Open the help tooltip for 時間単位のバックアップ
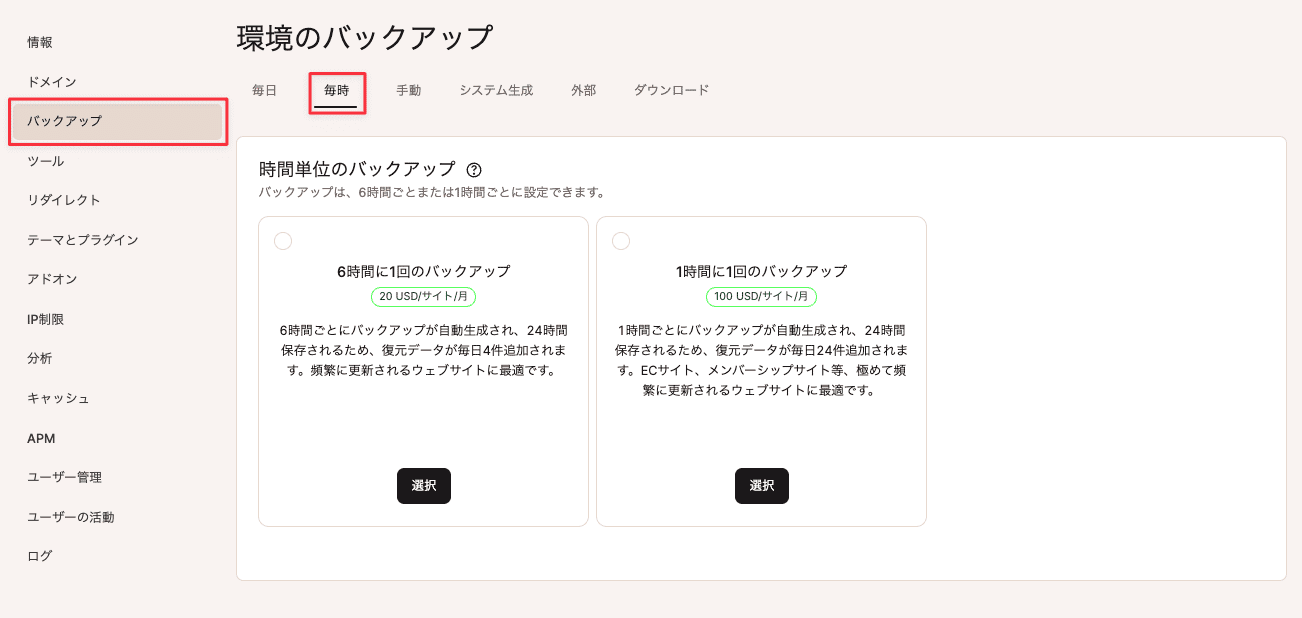Screen dimensions: 1302x618 (470, 169)
